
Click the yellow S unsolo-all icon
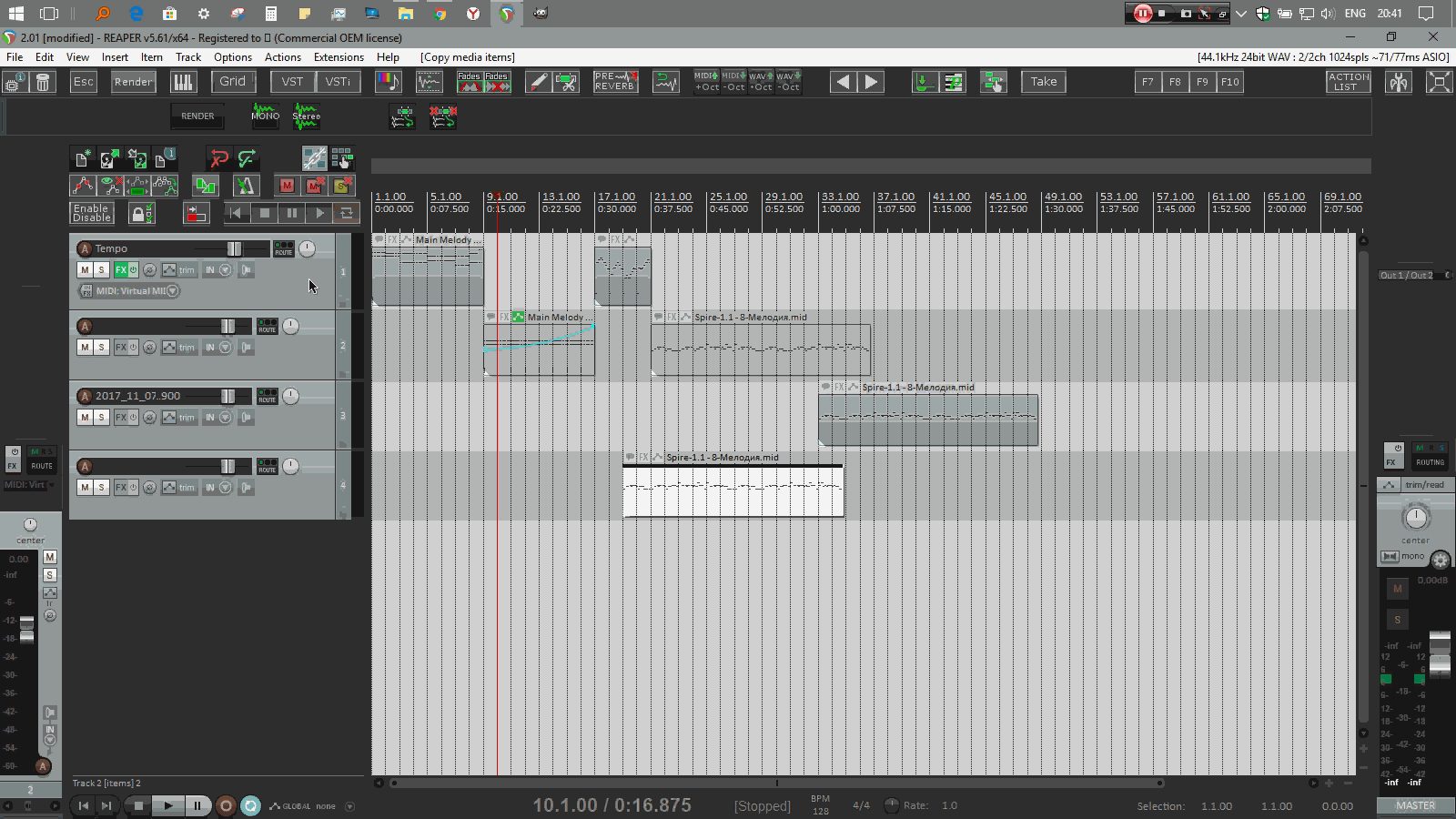tap(342, 187)
